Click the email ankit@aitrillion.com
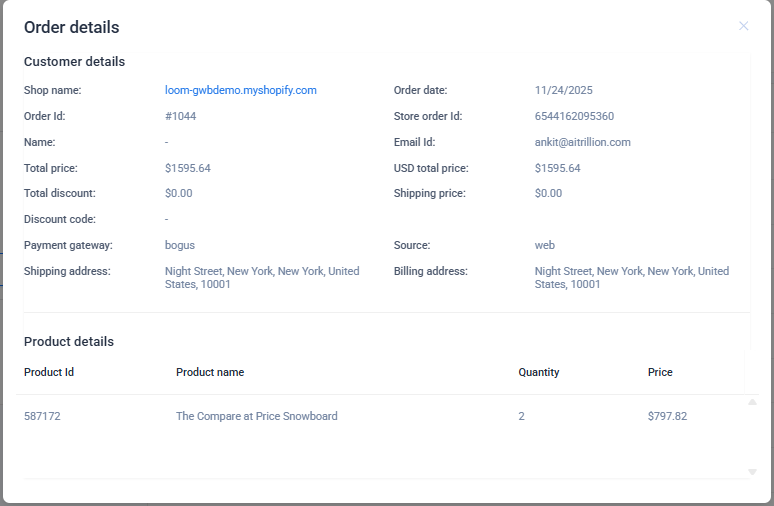This screenshot has height=506, width=774. [x=582, y=142]
